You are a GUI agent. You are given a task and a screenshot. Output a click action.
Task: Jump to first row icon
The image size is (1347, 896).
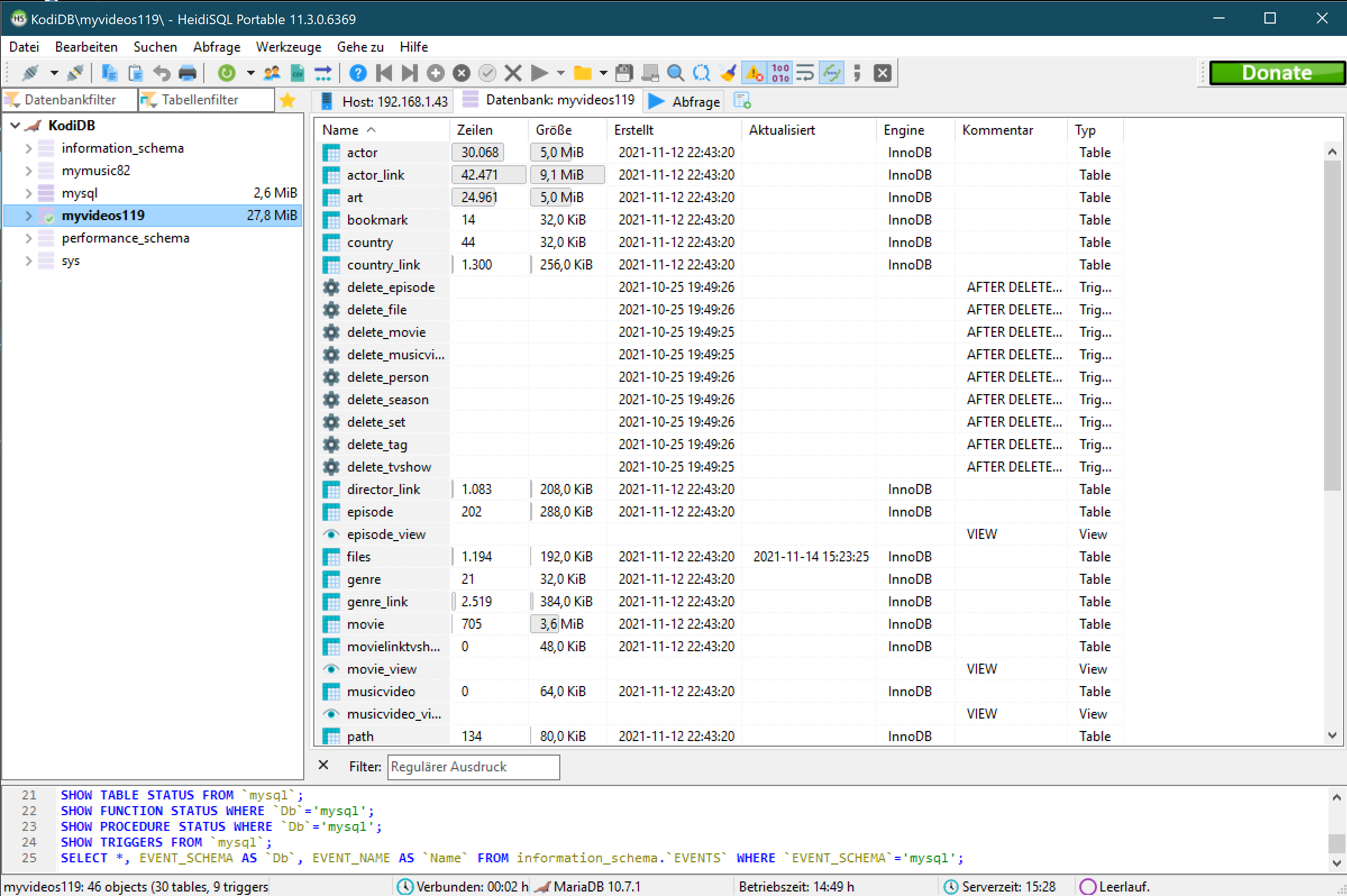(x=384, y=73)
